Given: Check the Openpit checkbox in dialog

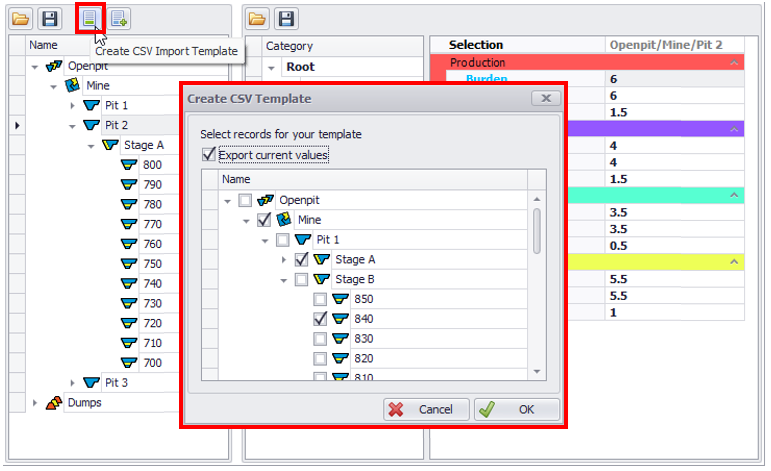Looking at the screenshot, I should tap(245, 200).
